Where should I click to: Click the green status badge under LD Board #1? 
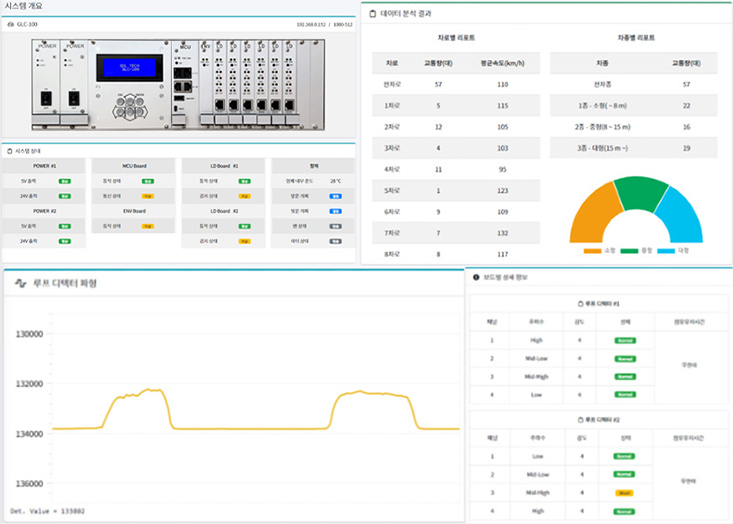coord(244,181)
